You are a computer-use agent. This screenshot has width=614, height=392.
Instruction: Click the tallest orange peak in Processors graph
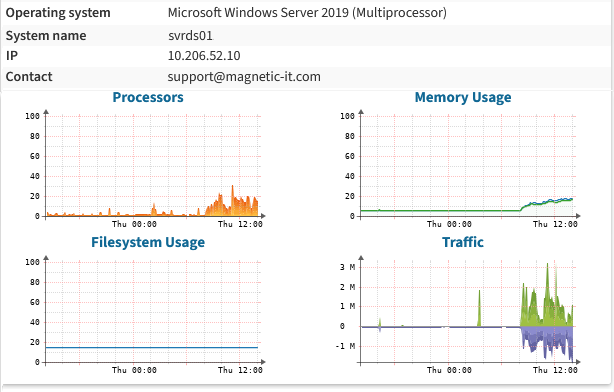click(232, 188)
